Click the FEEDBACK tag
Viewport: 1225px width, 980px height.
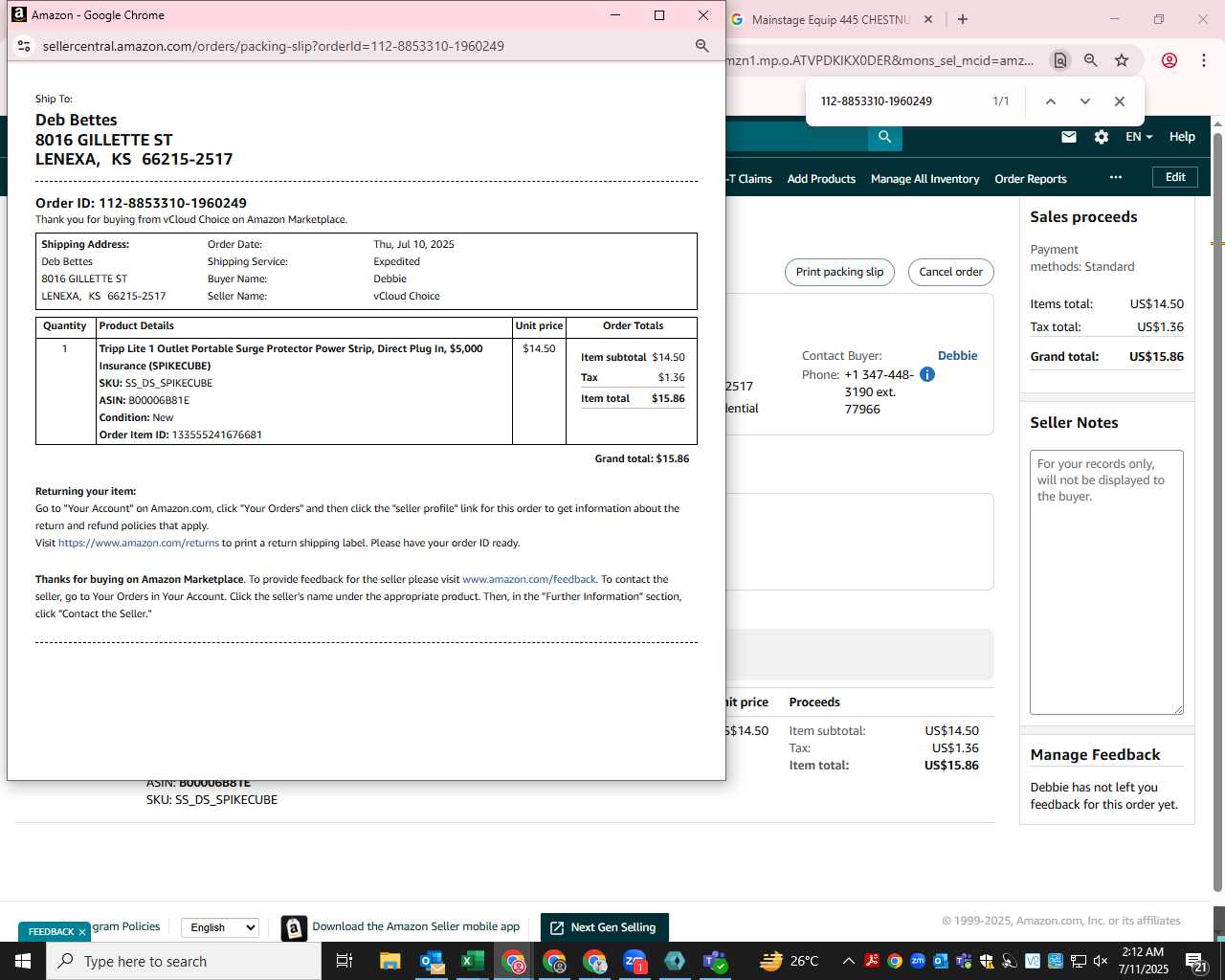coord(50,931)
